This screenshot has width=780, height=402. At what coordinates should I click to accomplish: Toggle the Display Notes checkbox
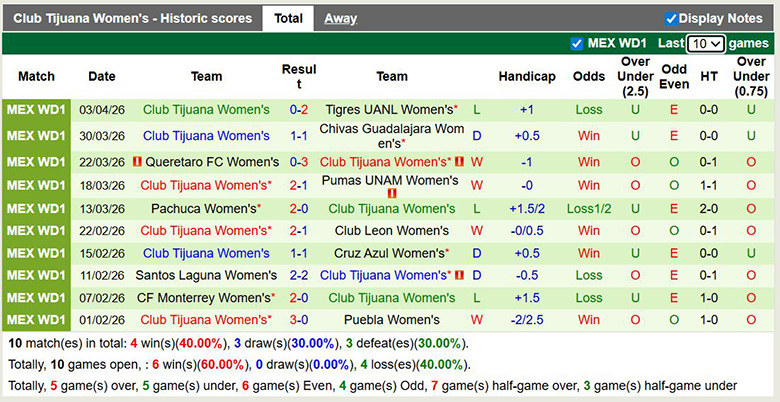(671, 18)
